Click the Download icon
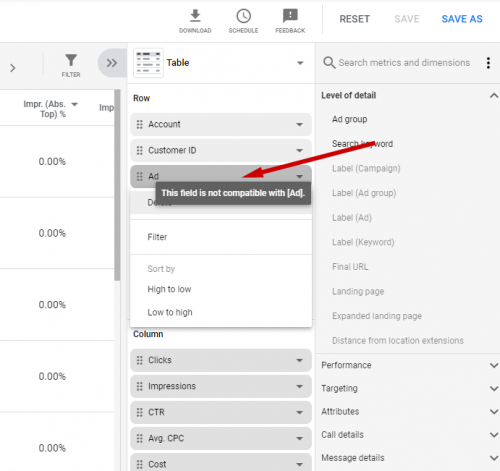Viewport: 500px width, 471px height. [195, 16]
